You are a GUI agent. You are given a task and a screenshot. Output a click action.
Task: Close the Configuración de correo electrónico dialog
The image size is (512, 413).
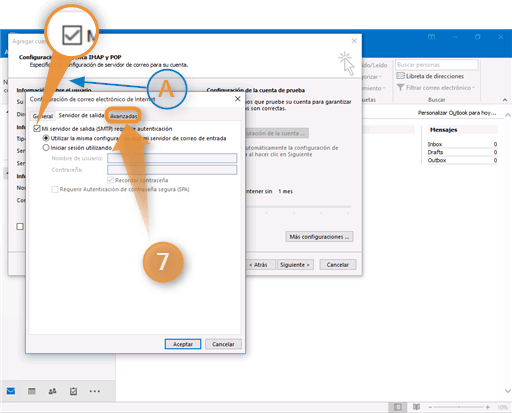coord(238,99)
